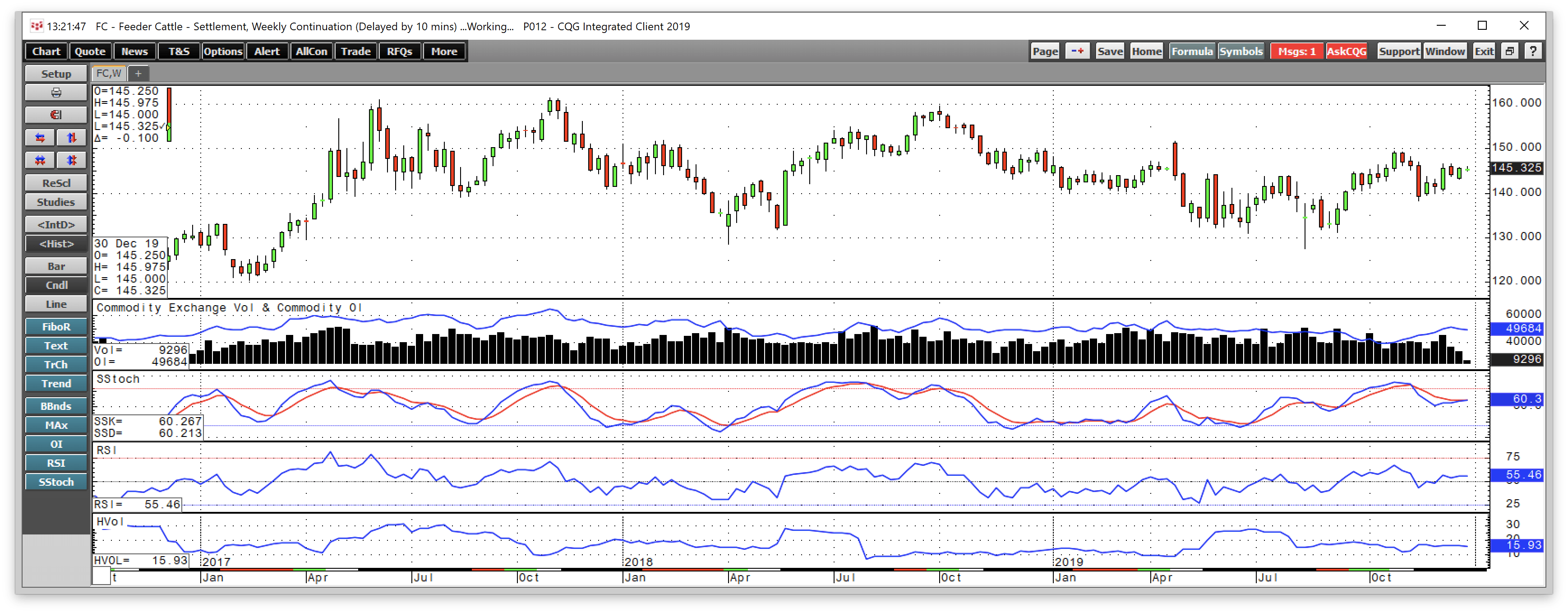The image size is (1568, 613).
Task: Click the 2019 year marker on time axis
Action: pos(1069,562)
